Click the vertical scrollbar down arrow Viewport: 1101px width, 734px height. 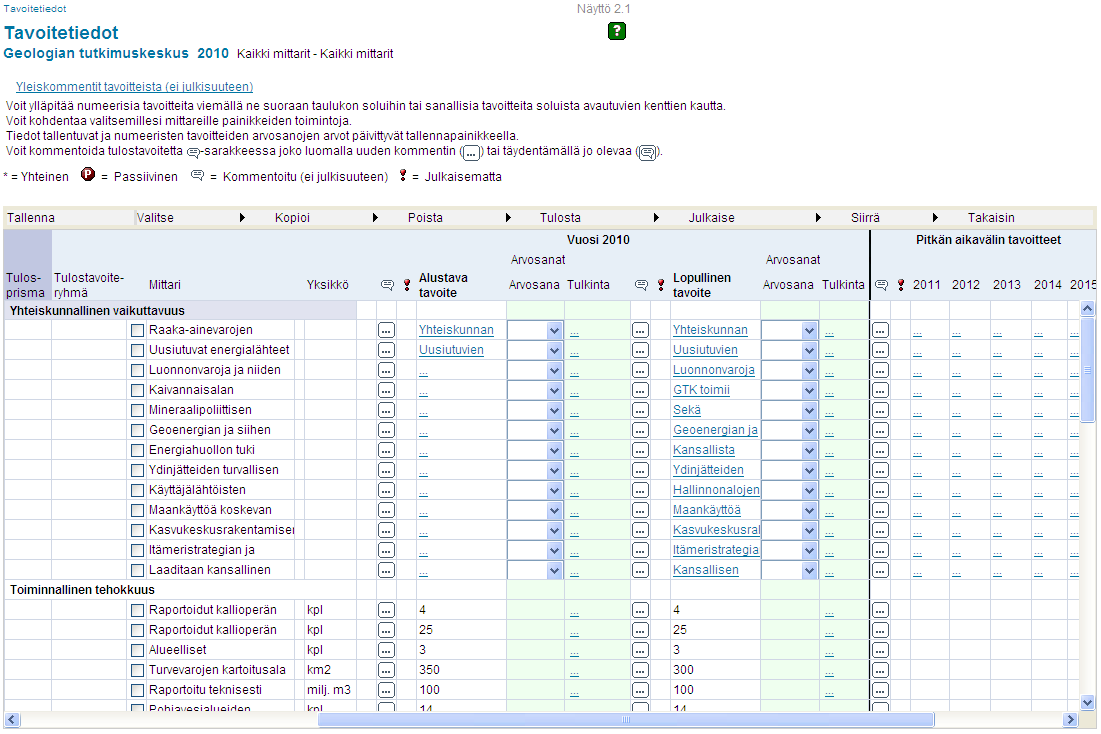pos(1087,702)
